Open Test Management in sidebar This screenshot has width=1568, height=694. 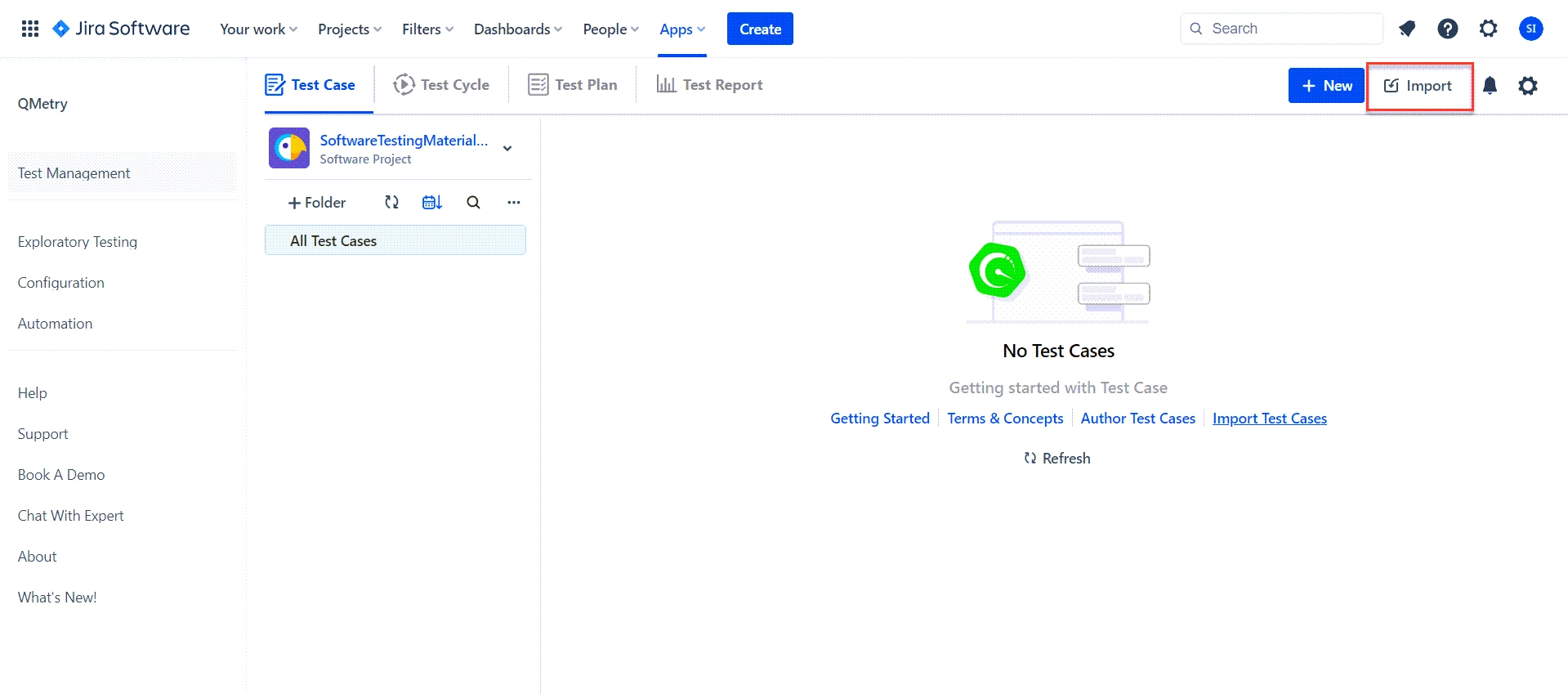(122, 173)
